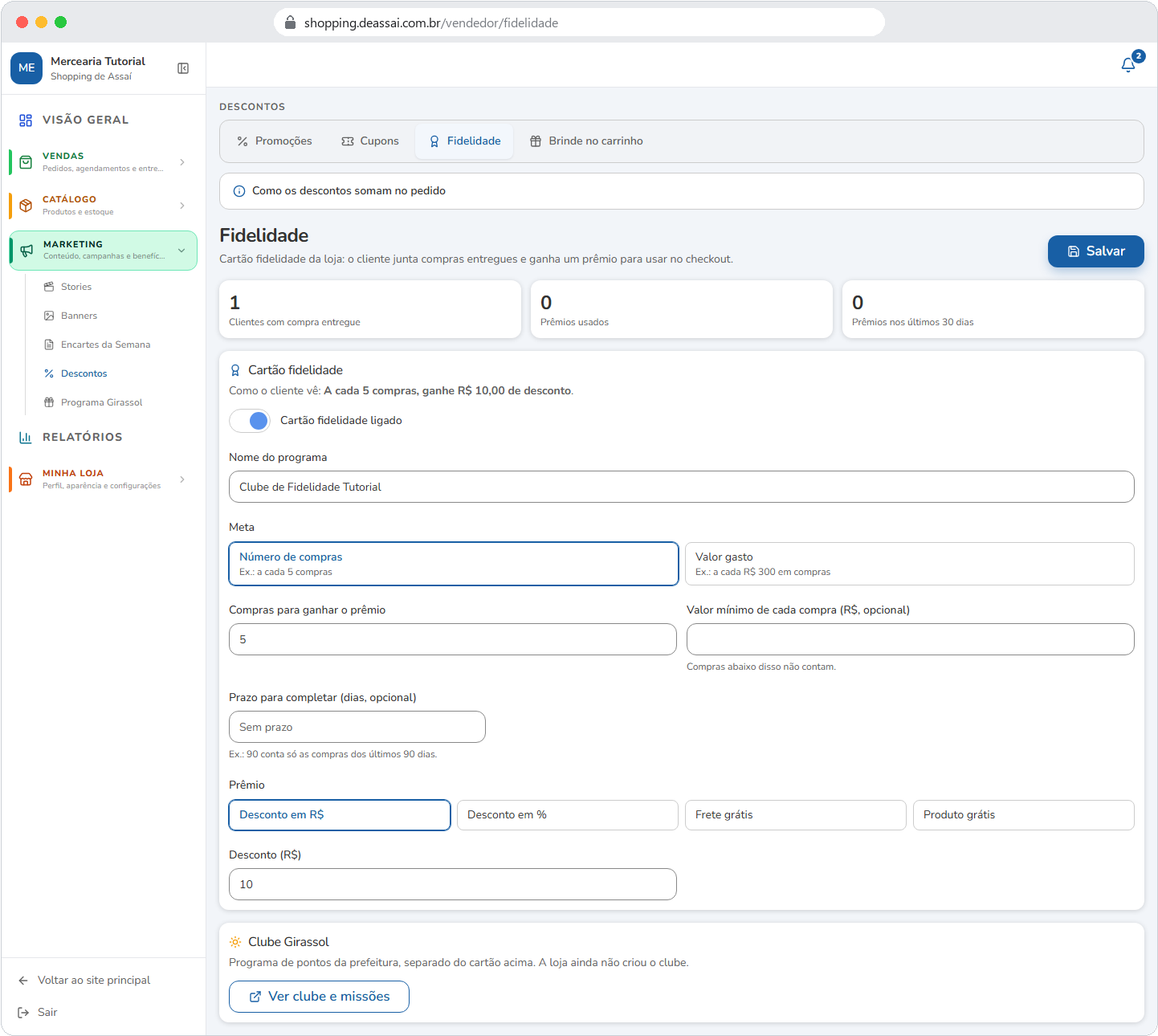Expand the Catálogo section chevron
Viewport: 1158px width, 1036px height.
tap(182, 206)
